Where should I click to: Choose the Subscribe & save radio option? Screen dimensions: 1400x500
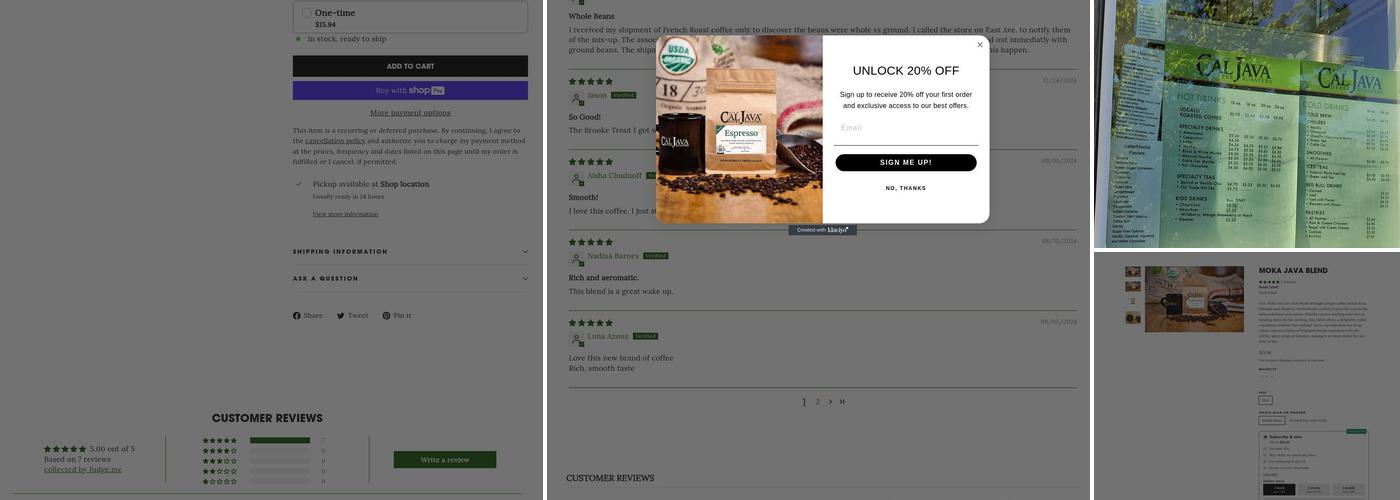point(1265,437)
